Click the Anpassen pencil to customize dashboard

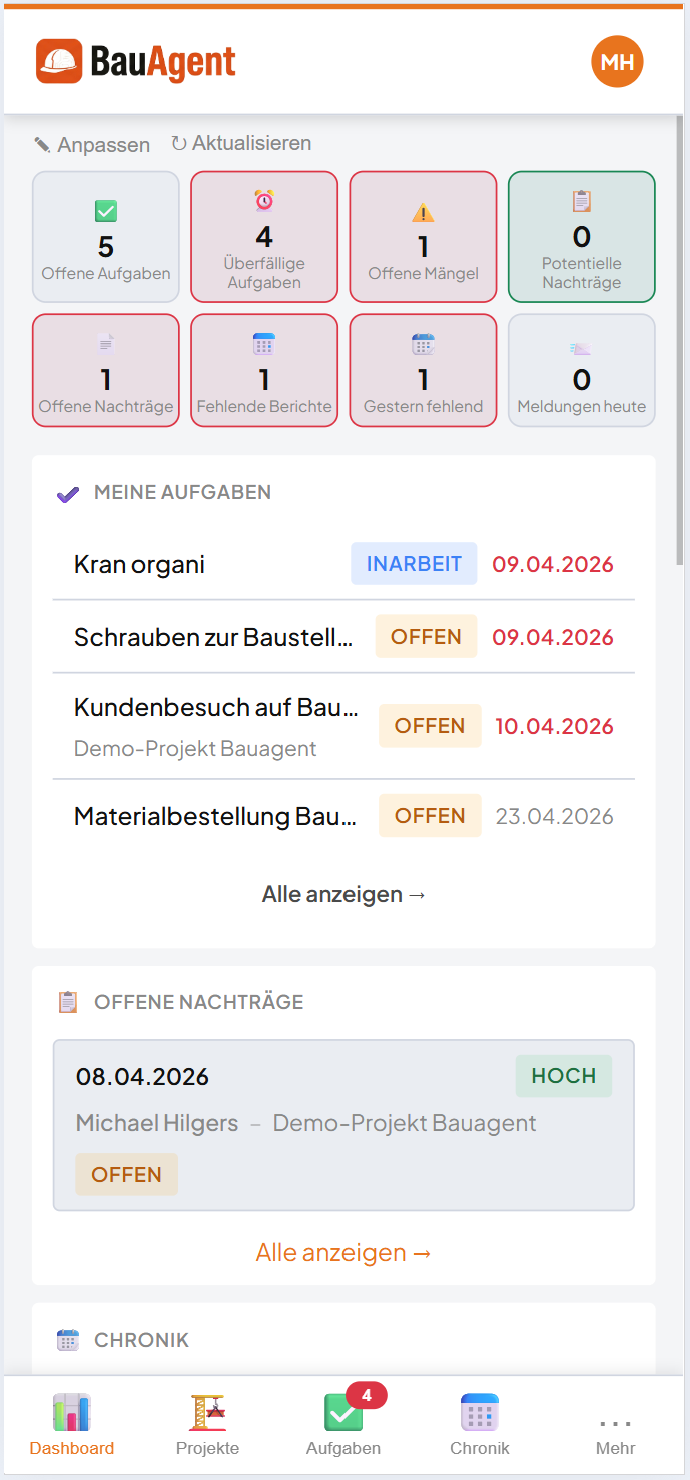click(92, 144)
